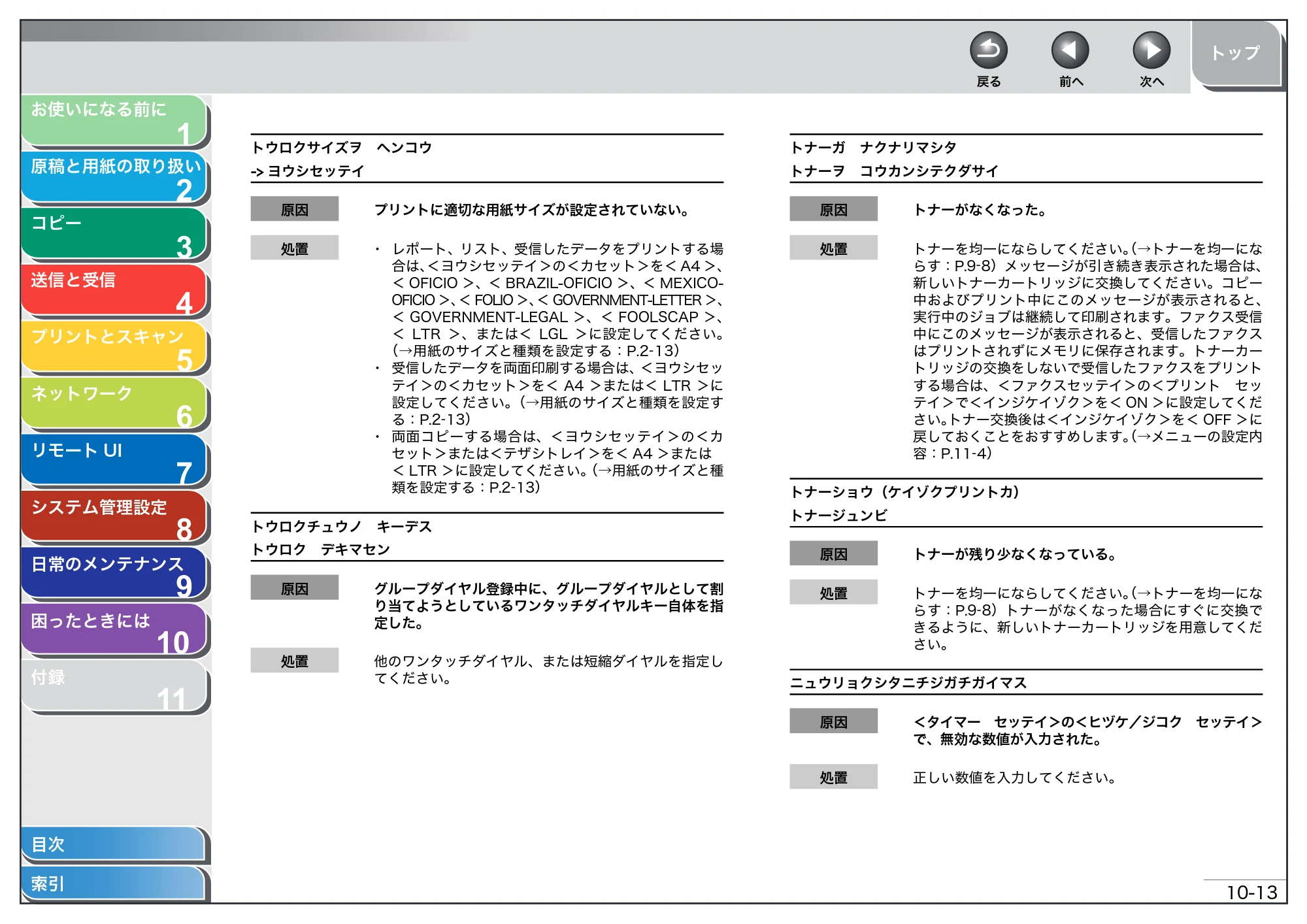Screen dimensions: 1307x924
Task: Click heading トウロクチュウノ キーデス
Action: pyautogui.click(x=342, y=527)
